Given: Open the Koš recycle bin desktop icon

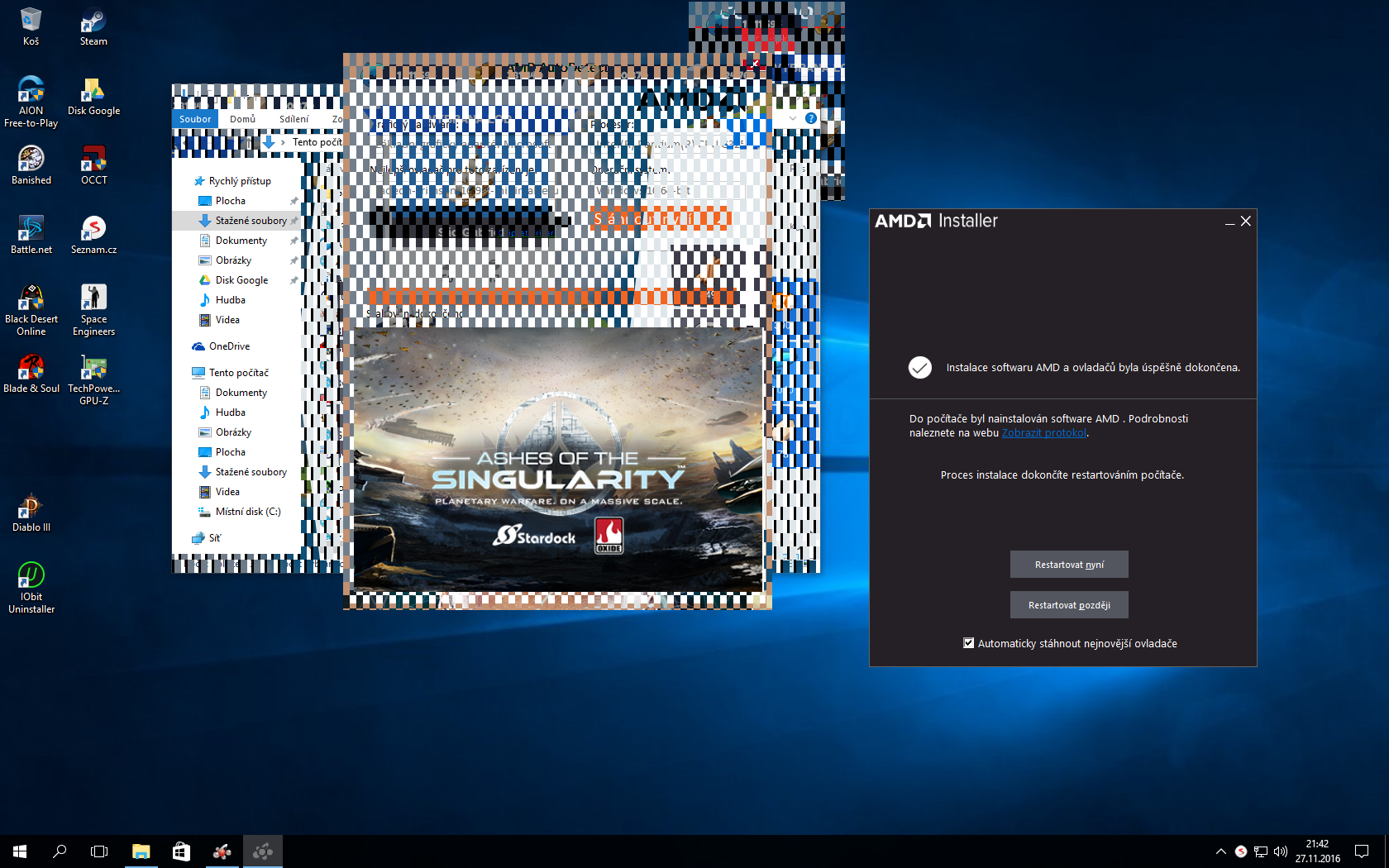Looking at the screenshot, I should click(x=31, y=26).
